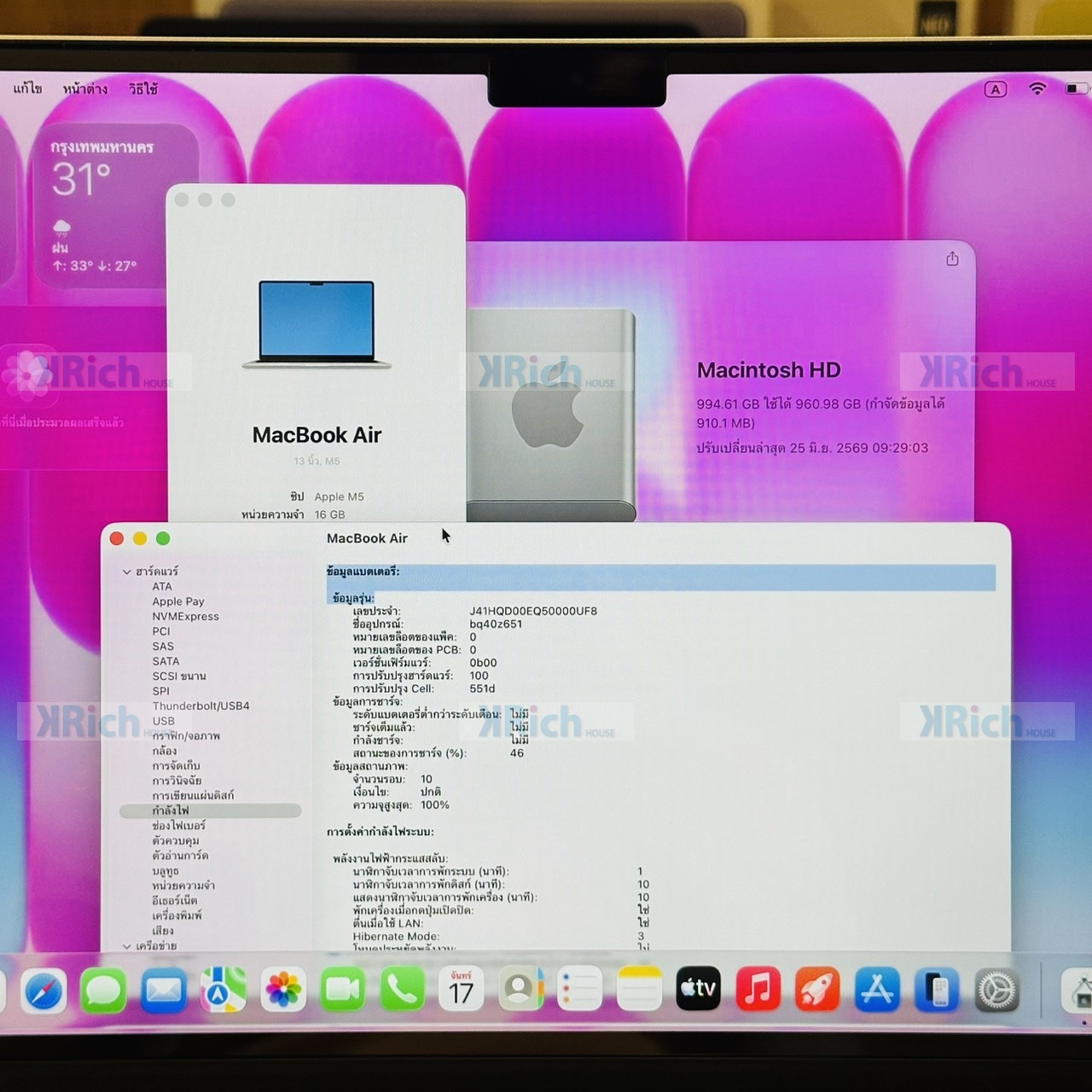This screenshot has width=1092, height=1092.
Task: Click the Wi-Fi status icon in menu bar
Action: click(1037, 89)
